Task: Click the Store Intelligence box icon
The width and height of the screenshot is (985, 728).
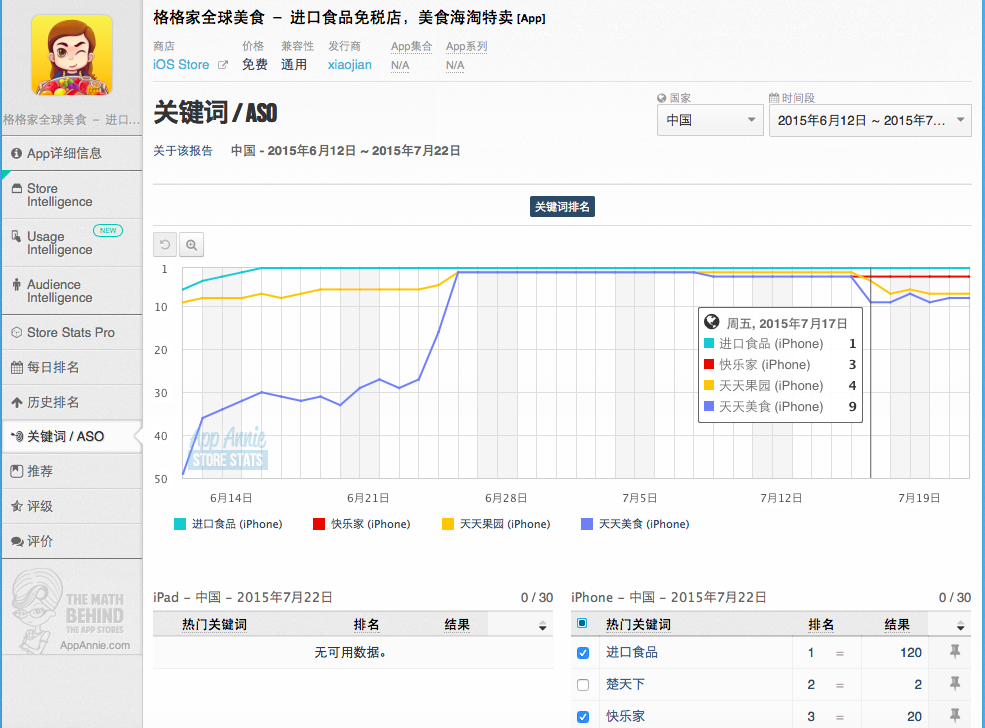Action: point(17,188)
